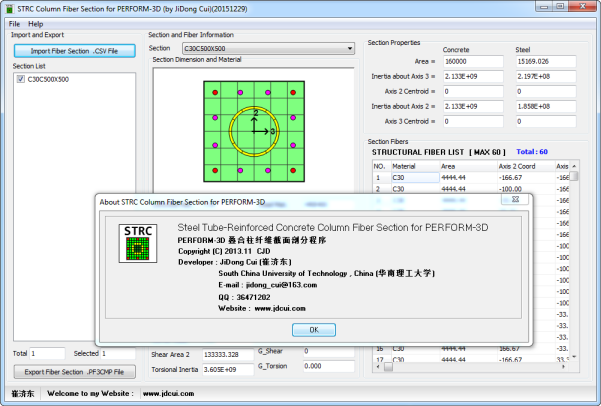This screenshot has height=406, width=601.
Task: Maximize the main application window
Action: (560, 6)
